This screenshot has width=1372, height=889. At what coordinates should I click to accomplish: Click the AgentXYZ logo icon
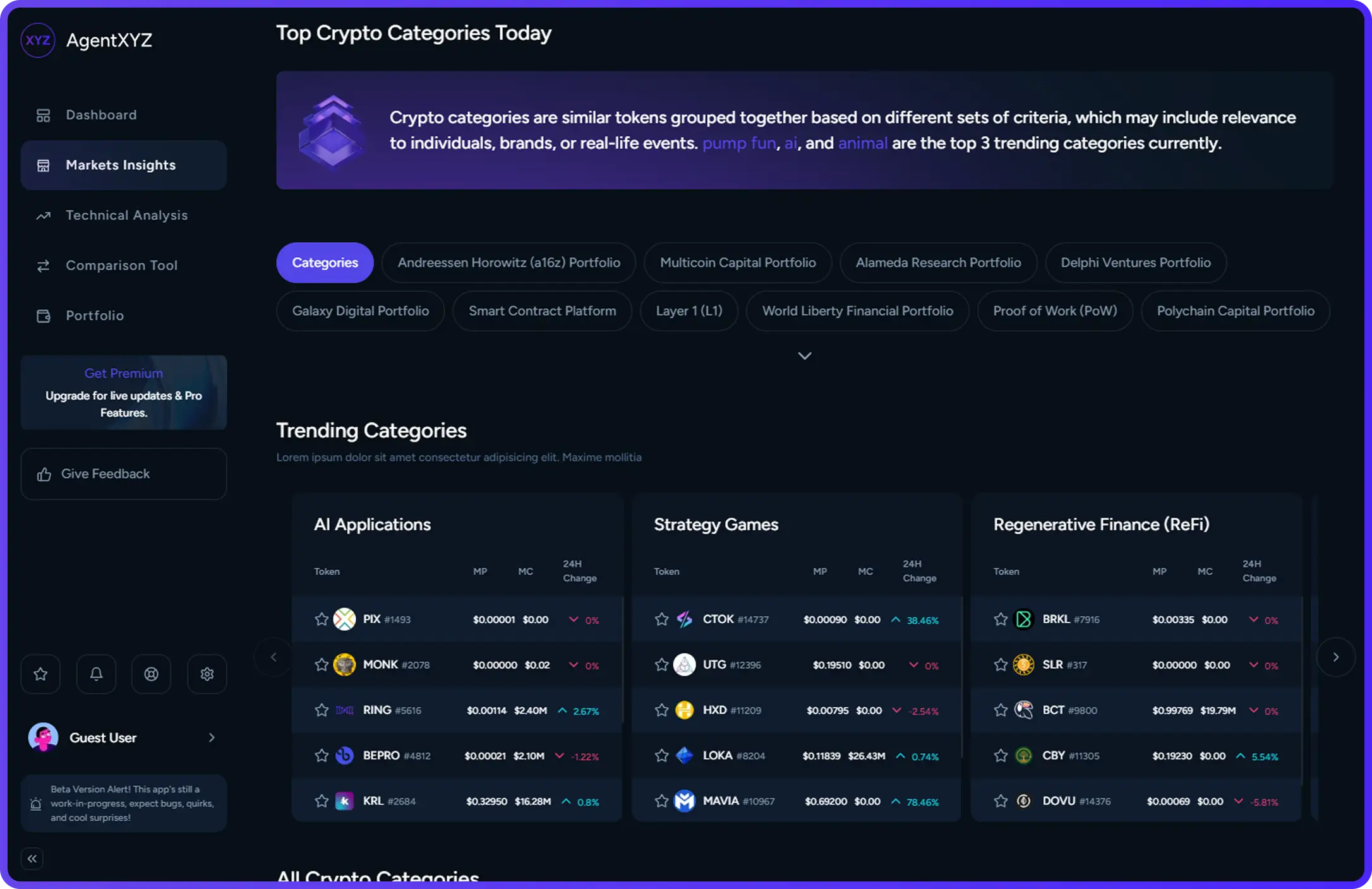38,40
